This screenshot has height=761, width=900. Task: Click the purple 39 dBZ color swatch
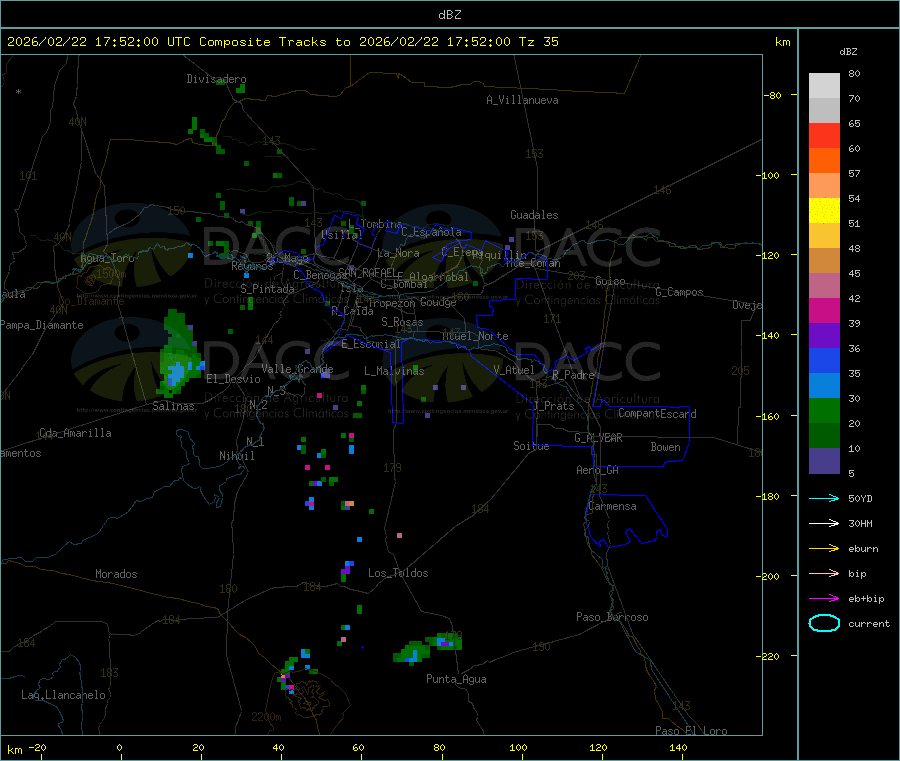click(x=824, y=336)
